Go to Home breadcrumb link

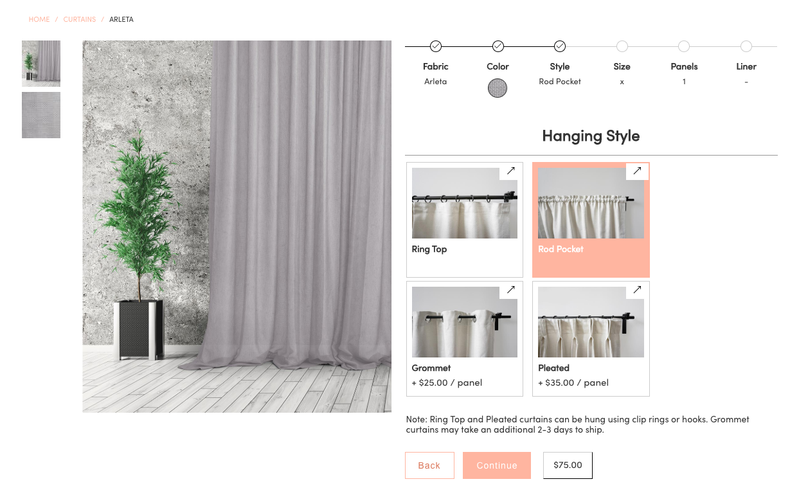[x=39, y=19]
